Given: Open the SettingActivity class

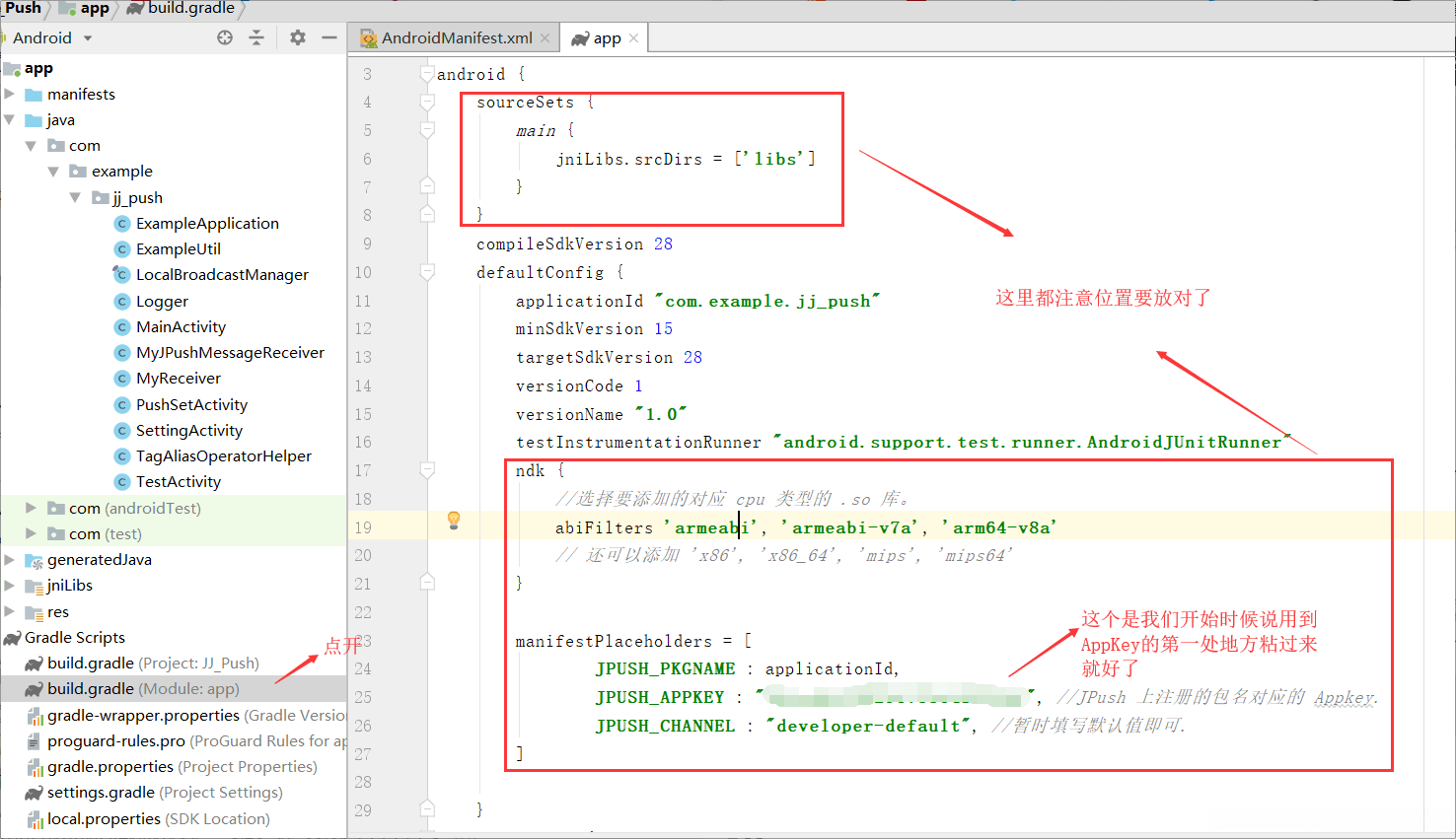Looking at the screenshot, I should click(x=189, y=431).
